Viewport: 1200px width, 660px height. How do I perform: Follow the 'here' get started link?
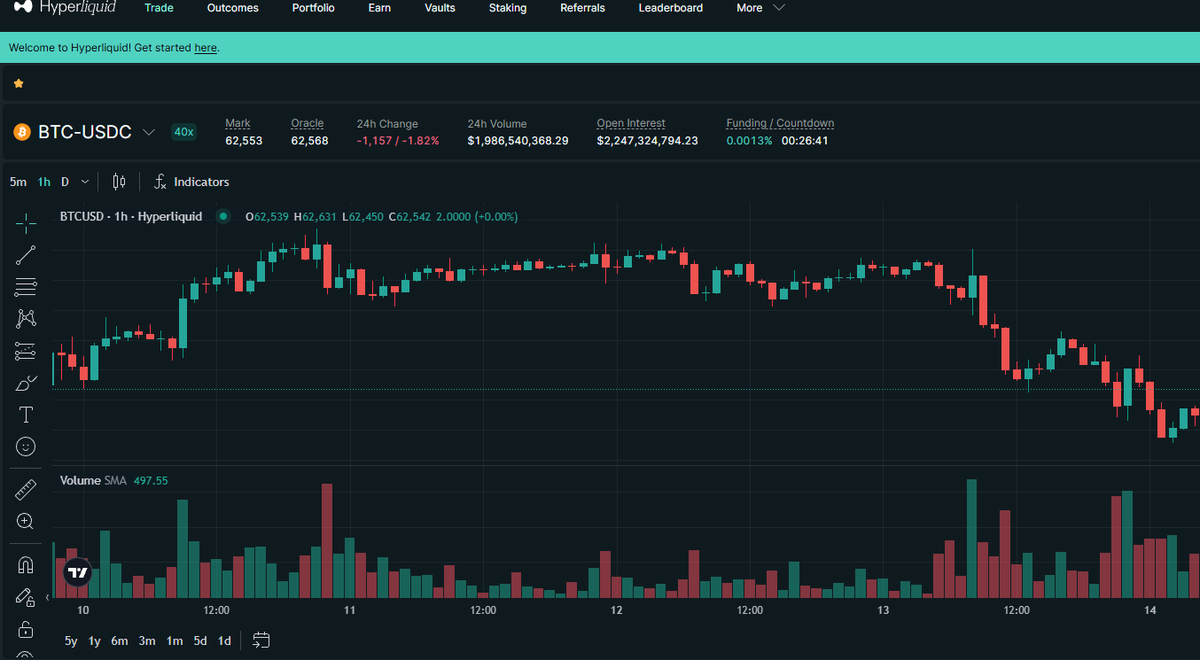(x=205, y=48)
